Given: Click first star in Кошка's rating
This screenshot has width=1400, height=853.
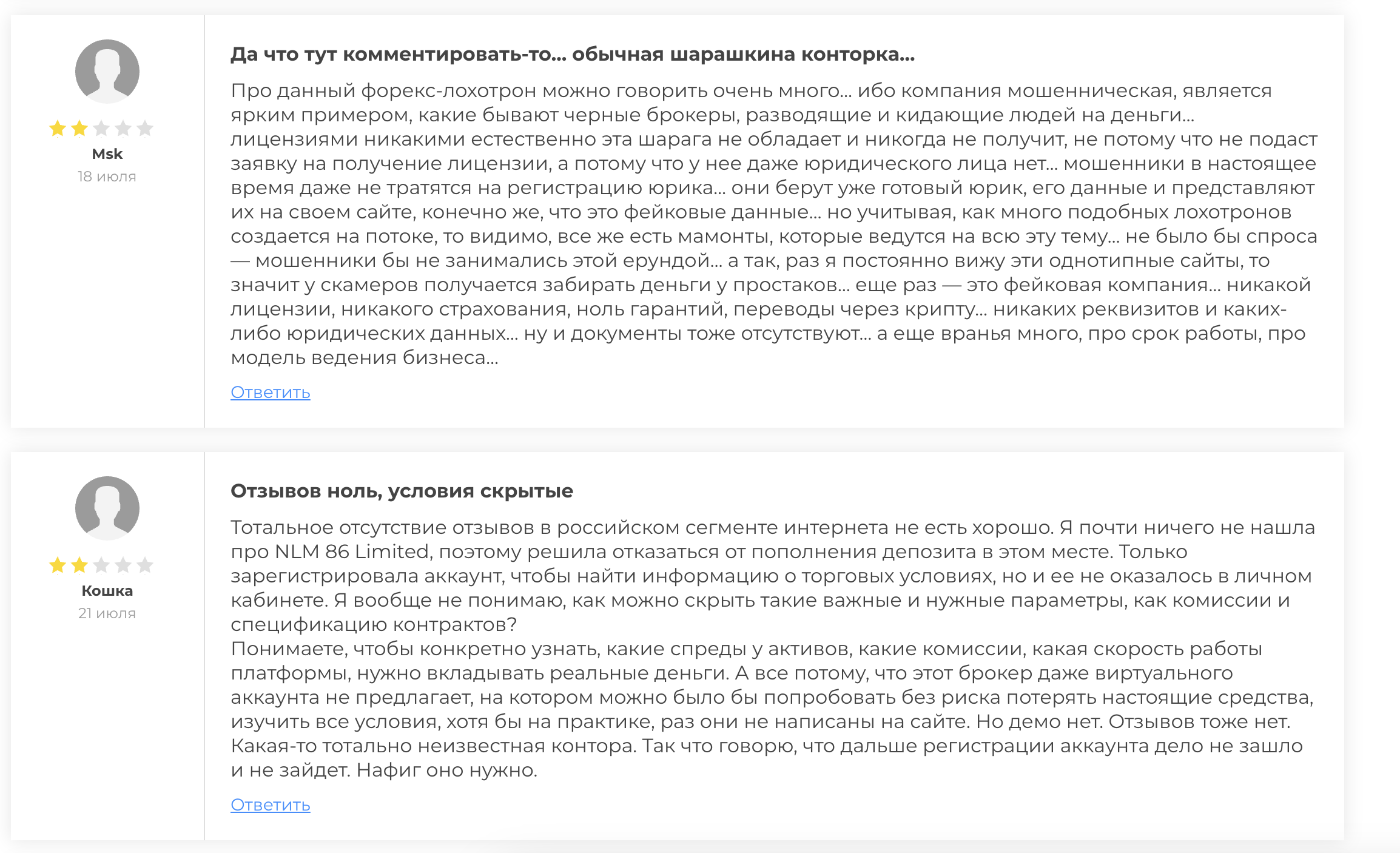Looking at the screenshot, I should coord(58,565).
